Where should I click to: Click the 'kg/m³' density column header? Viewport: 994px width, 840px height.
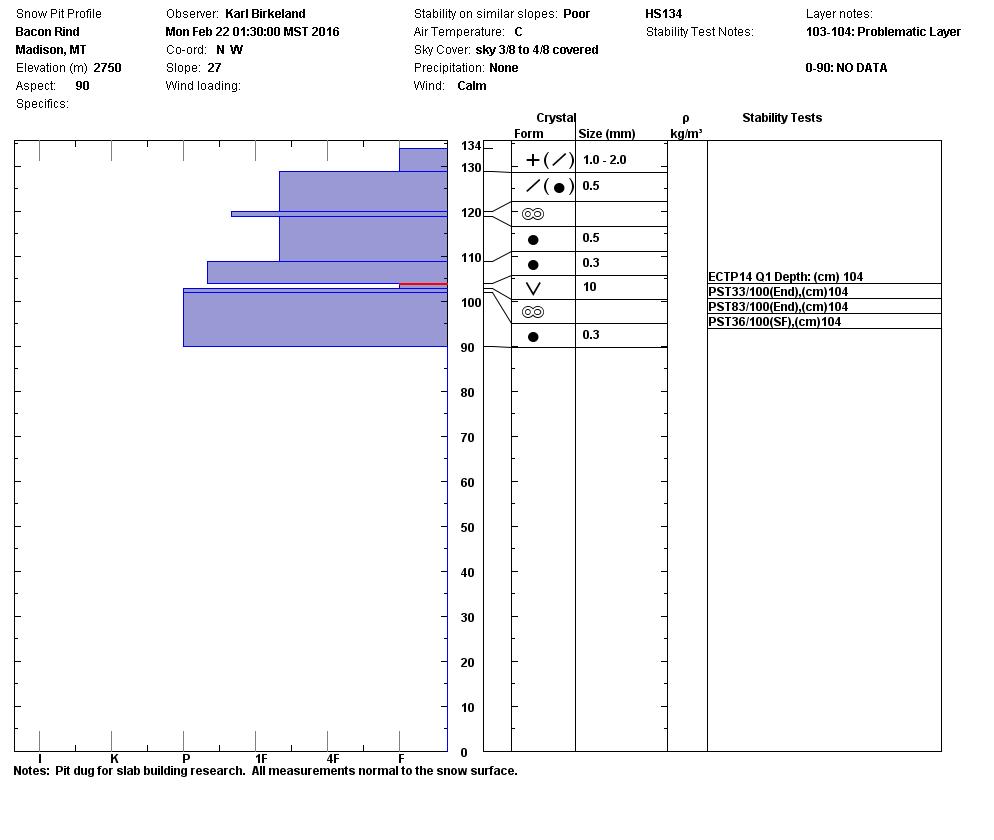[x=686, y=134]
